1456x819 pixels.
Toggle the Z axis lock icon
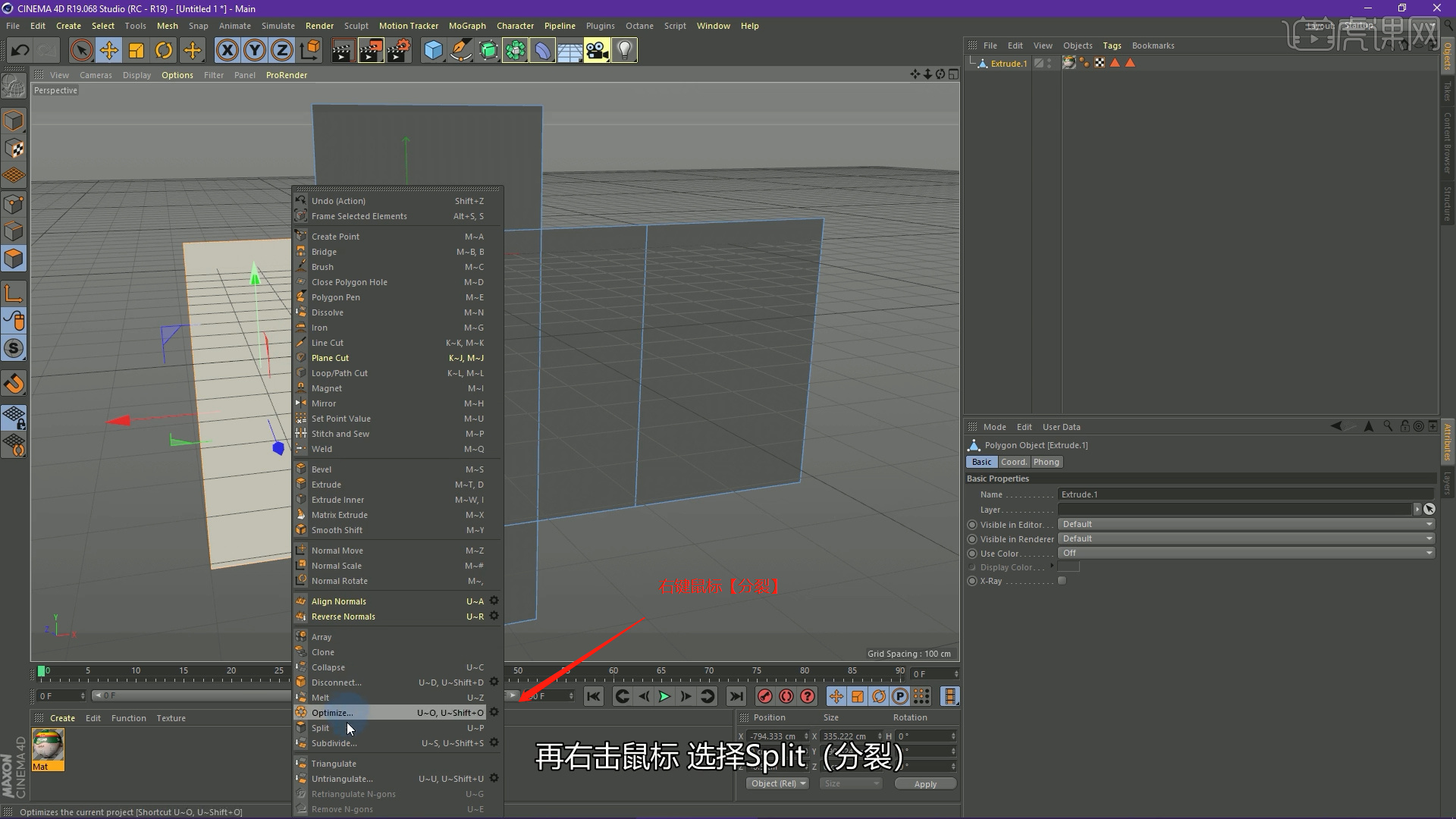(x=282, y=51)
